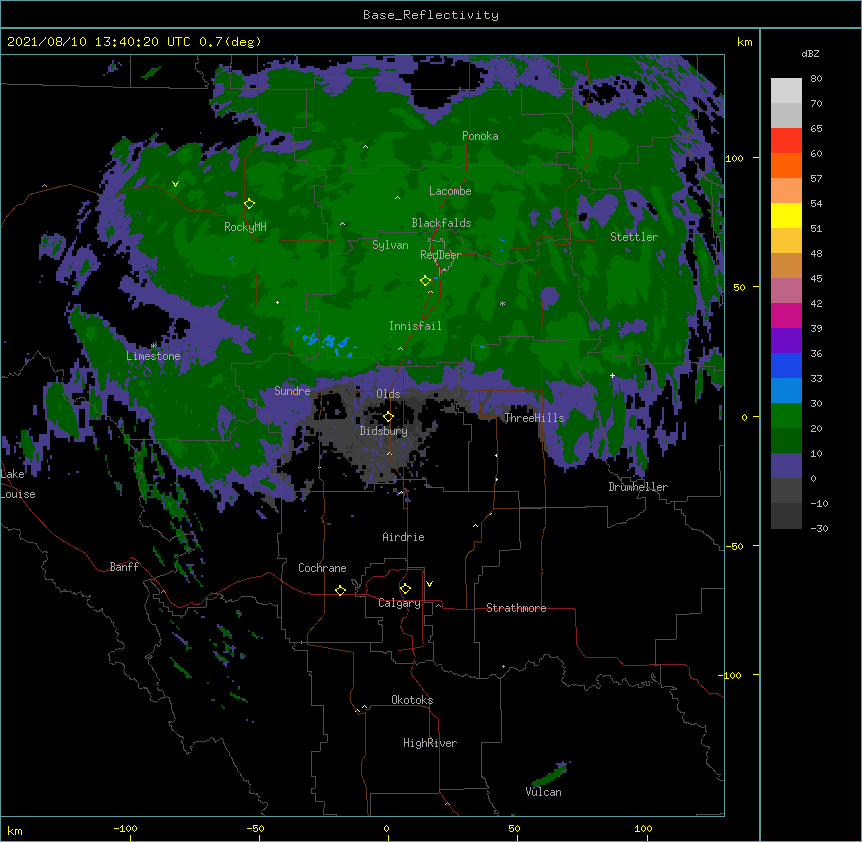Click the Vulcan label
862x842 pixels.
coord(543,792)
